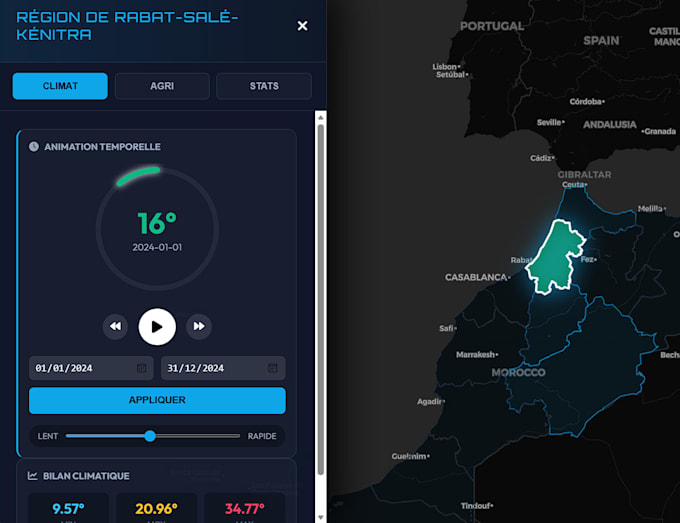Open calendar picker for end date
The height and width of the screenshot is (523, 680).
tap(273, 368)
